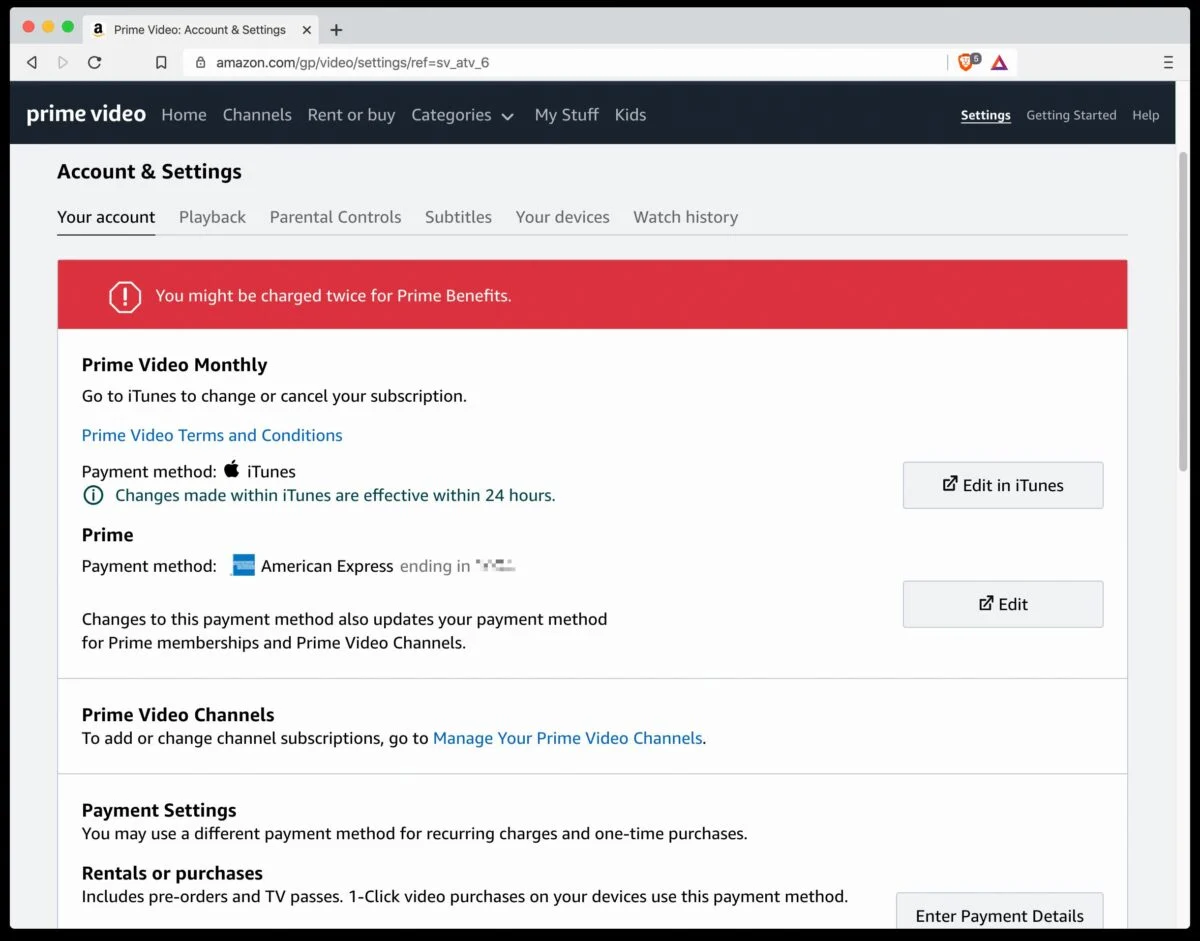1200x941 pixels.
Task: Open the Parental Controls tab
Action: click(x=335, y=217)
